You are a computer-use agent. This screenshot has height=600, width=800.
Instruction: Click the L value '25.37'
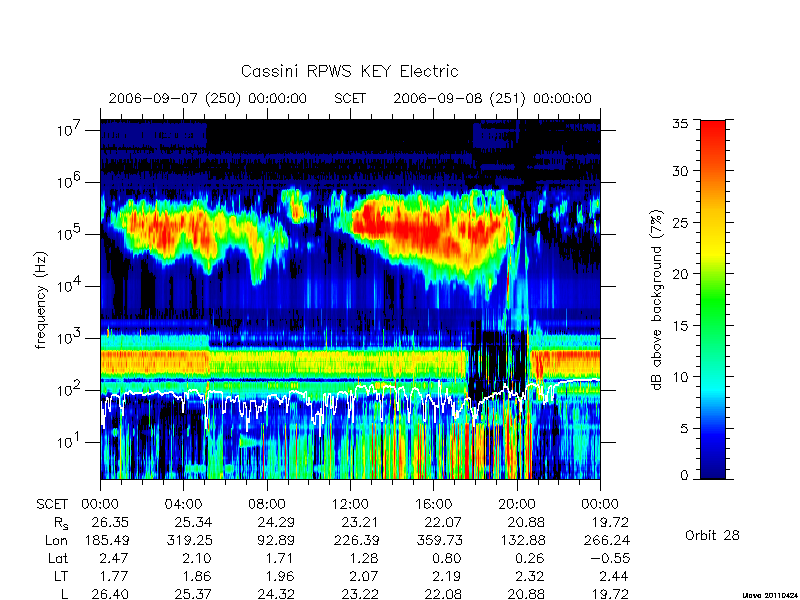193,594
